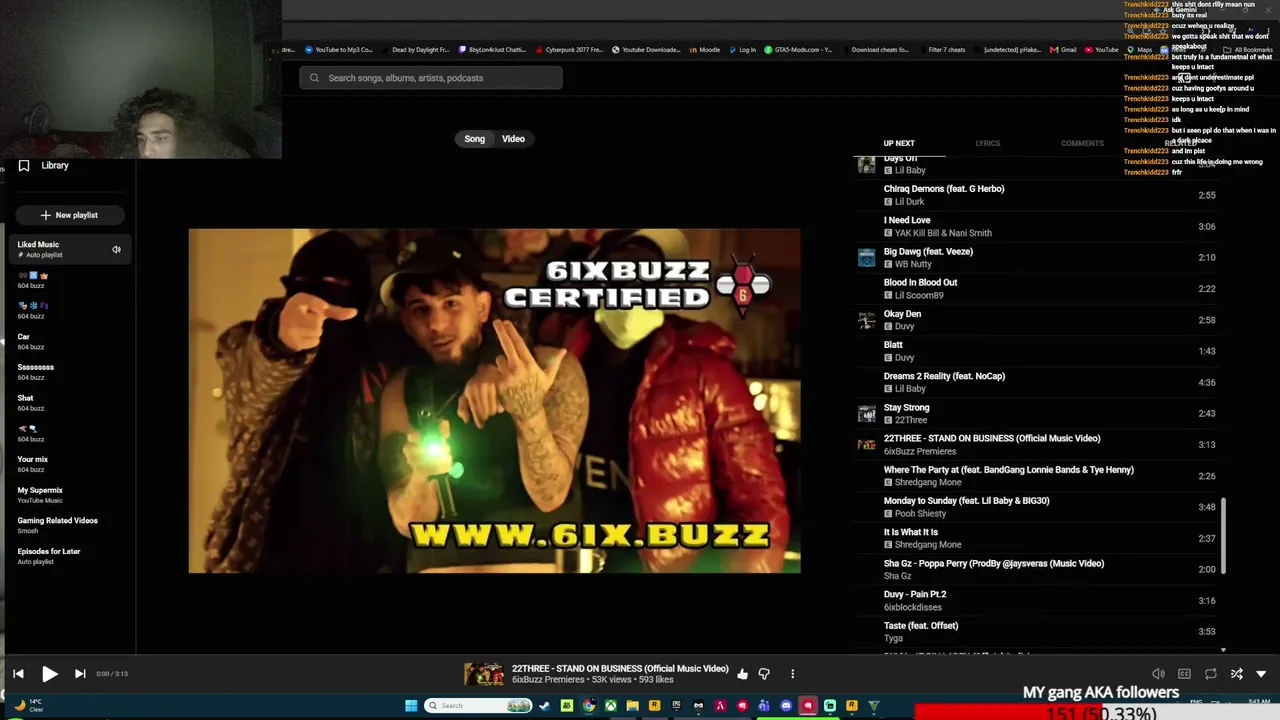The height and width of the screenshot is (720, 1280).
Task: Click the song title in player bar
Action: (620, 669)
